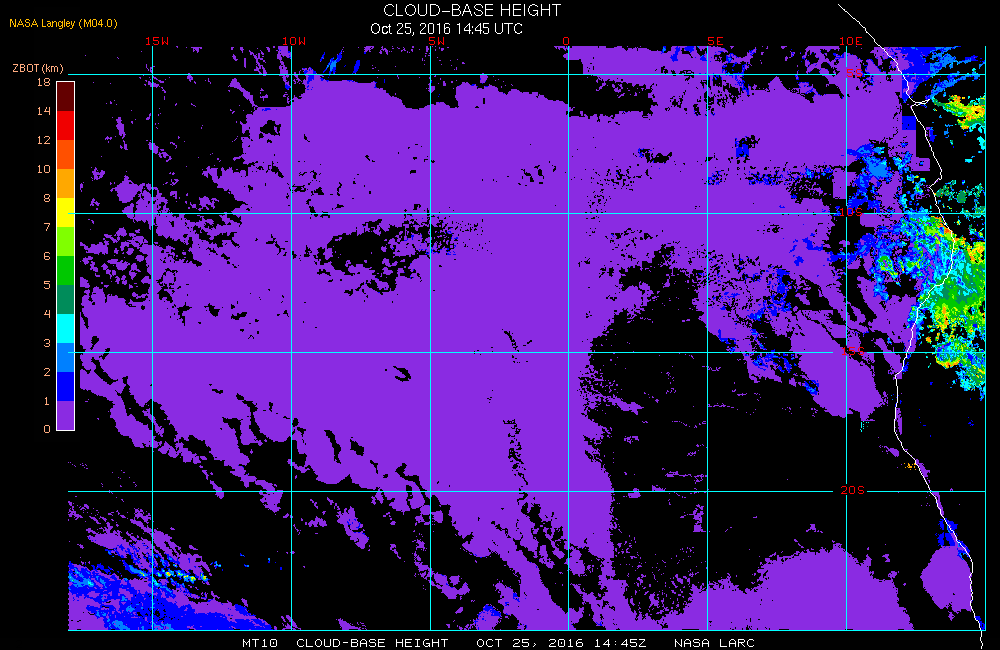The width and height of the screenshot is (1000, 650).
Task: Click the colorbar tick value 8
Action: coord(47,198)
